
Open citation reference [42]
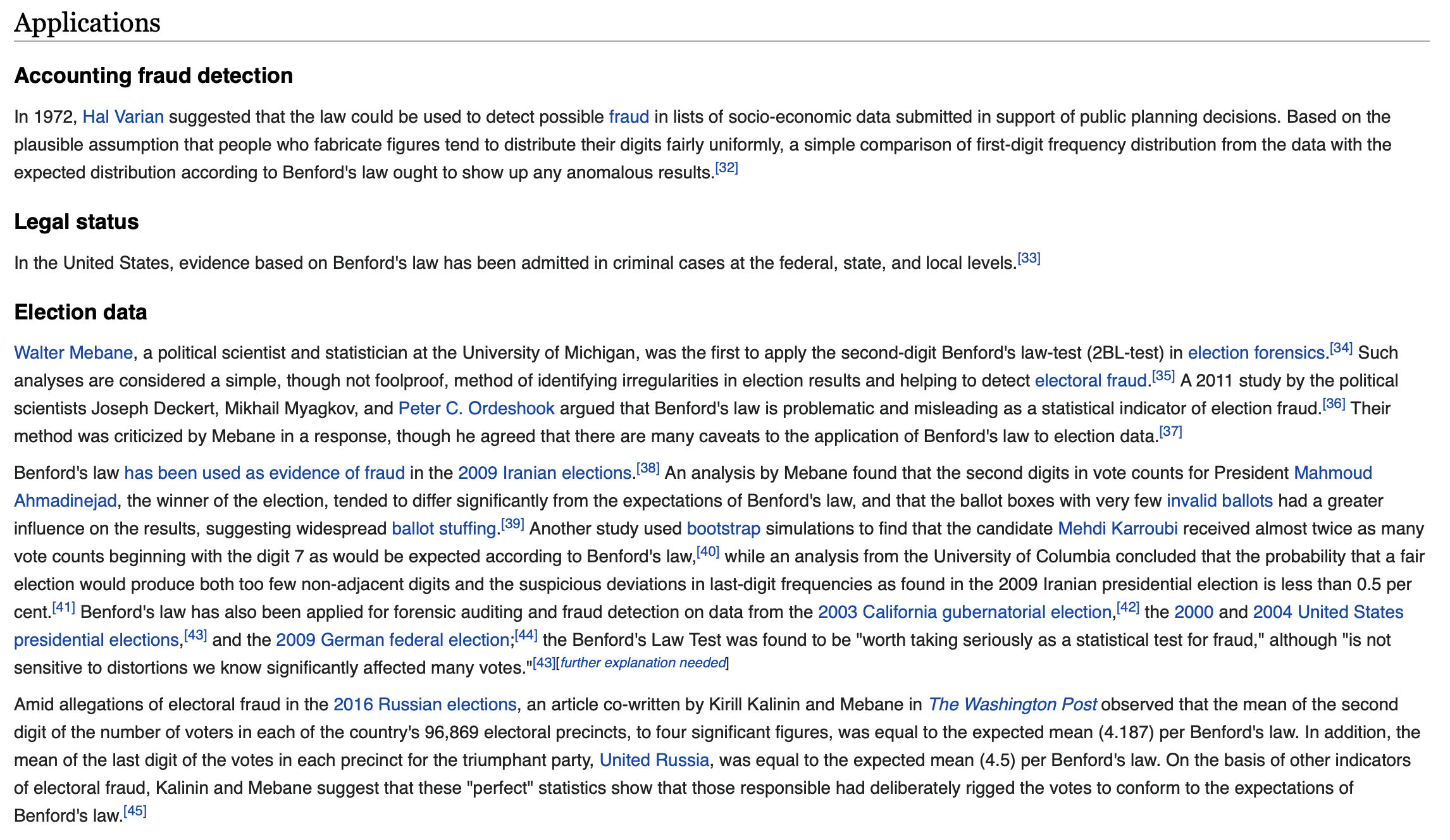(x=1128, y=607)
